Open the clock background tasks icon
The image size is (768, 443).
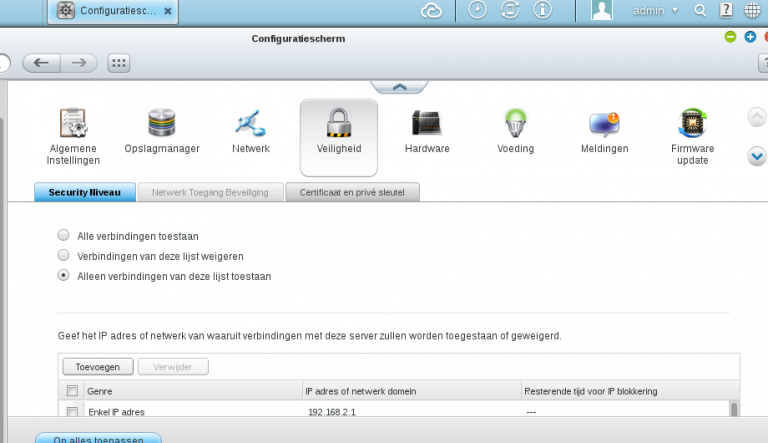pos(478,10)
